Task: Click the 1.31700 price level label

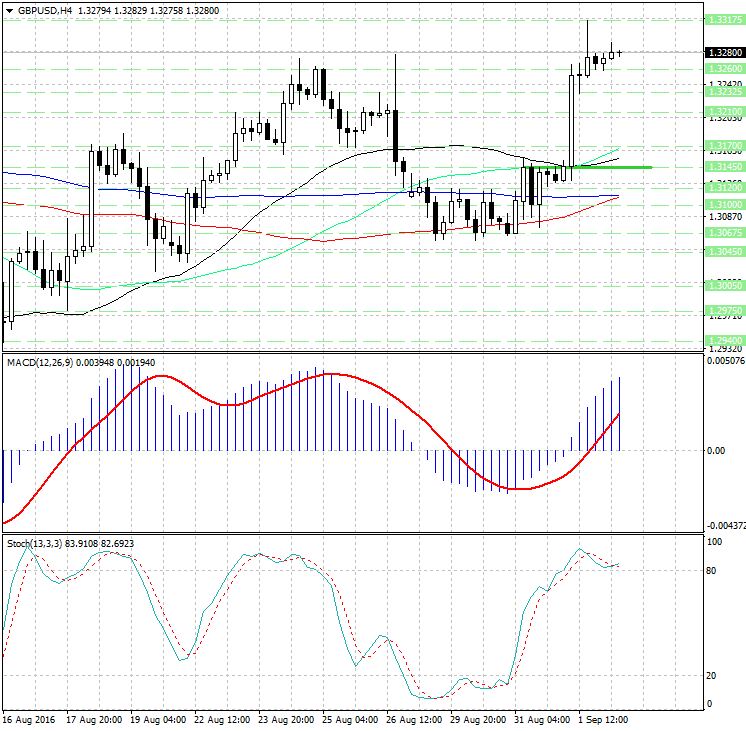Action: pos(723,146)
